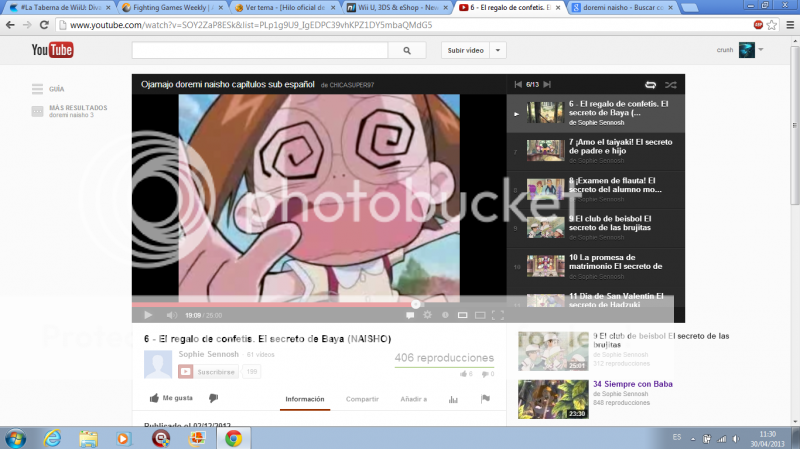
Task: Click the browser address bar URL
Action: tap(251, 24)
